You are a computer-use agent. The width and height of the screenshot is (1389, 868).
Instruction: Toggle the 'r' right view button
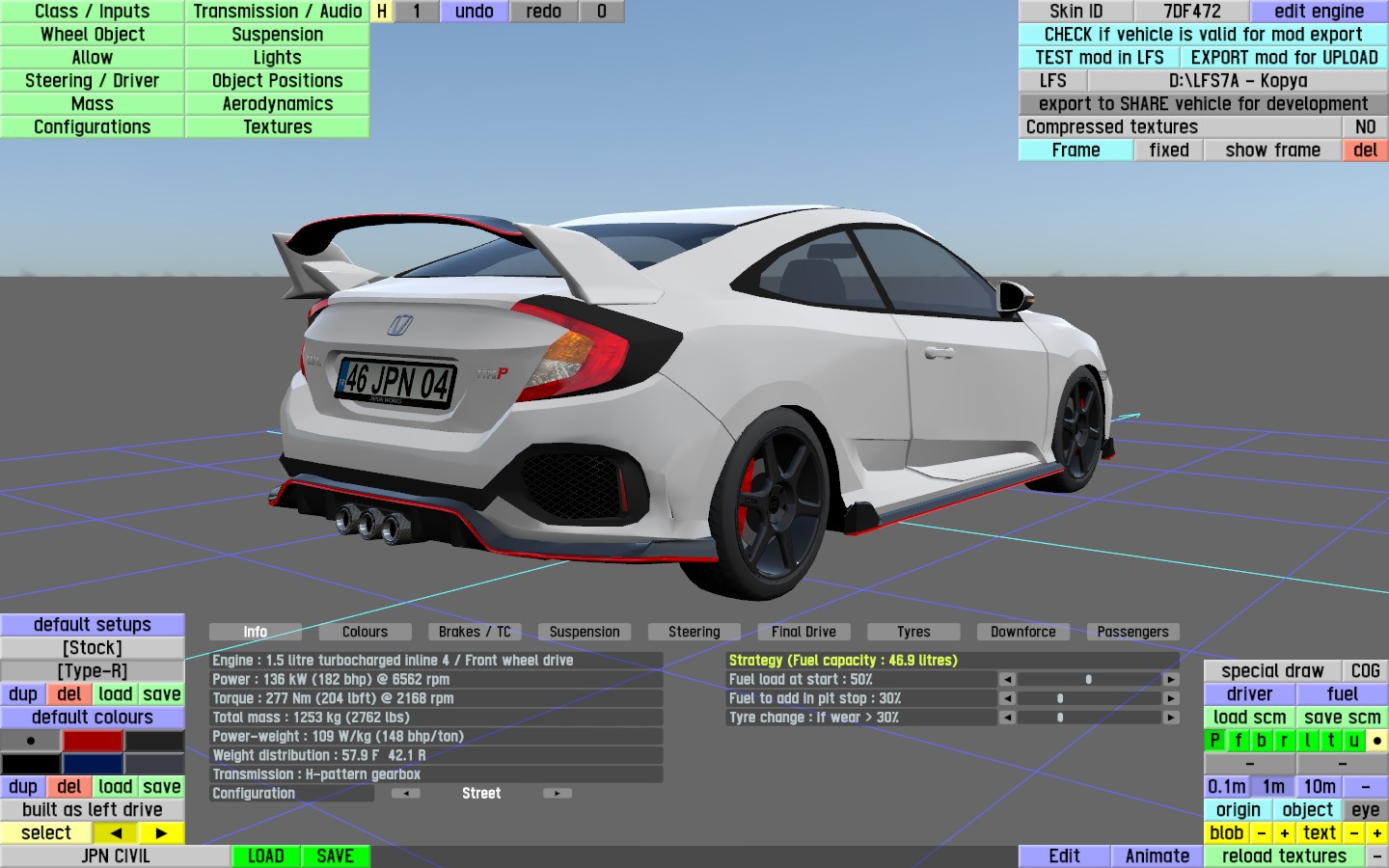coord(1285,741)
